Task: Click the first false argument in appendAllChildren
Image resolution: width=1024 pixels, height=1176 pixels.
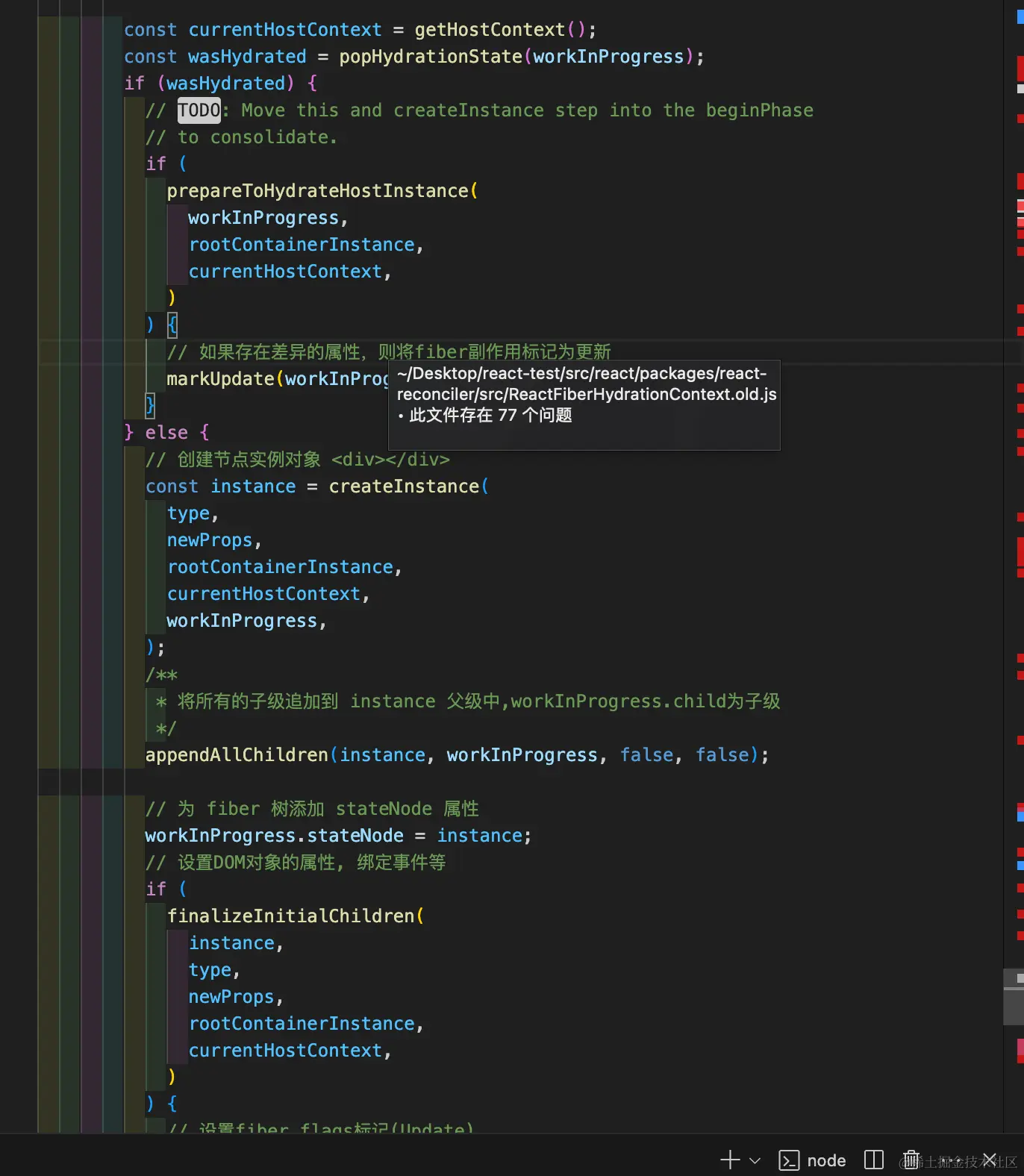Action: tap(647, 755)
